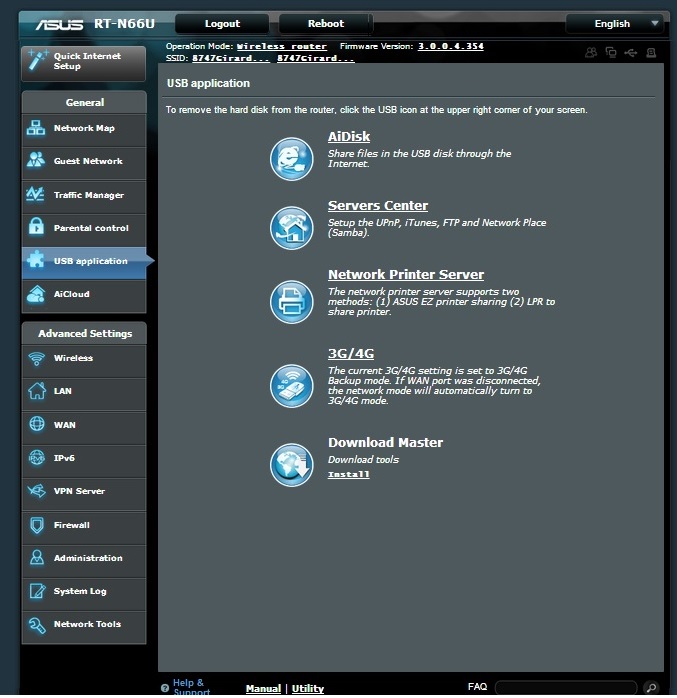
Task: Open the Servers Center link
Action: (x=378, y=206)
